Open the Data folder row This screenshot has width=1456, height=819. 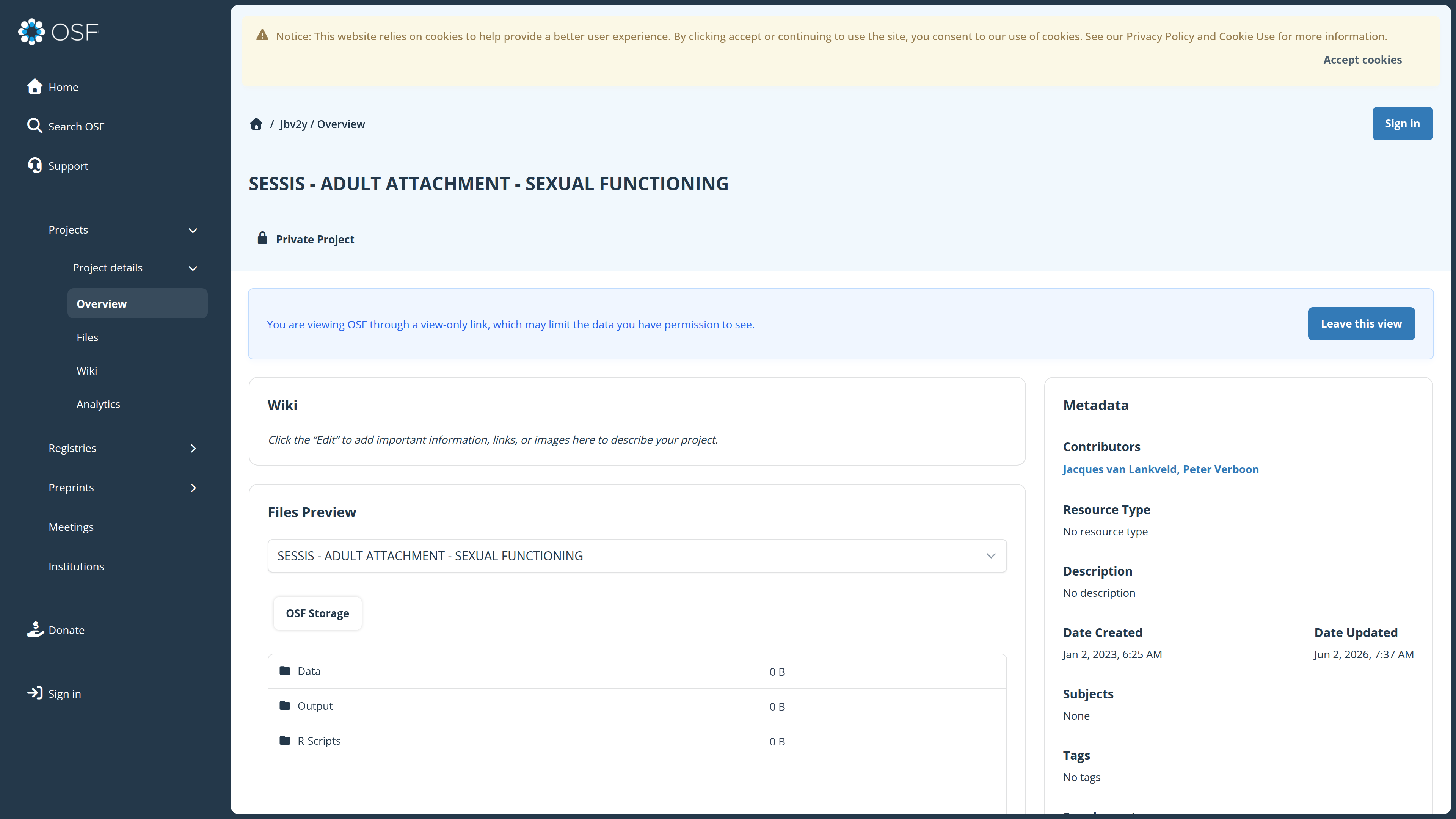pos(637,671)
